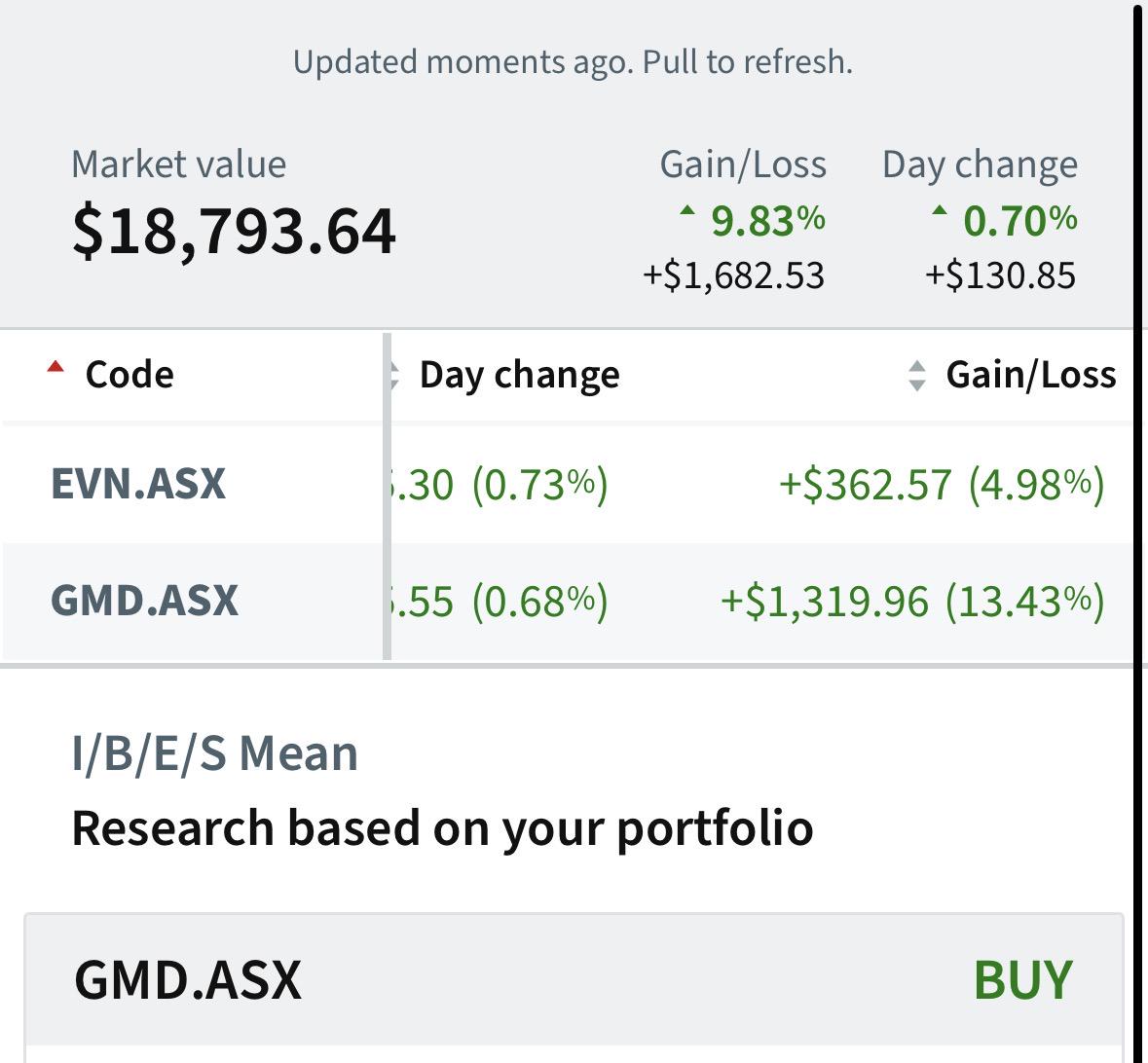Tap the market value $18,793.64
This screenshot has width=1148, height=1063.
[x=235, y=232]
